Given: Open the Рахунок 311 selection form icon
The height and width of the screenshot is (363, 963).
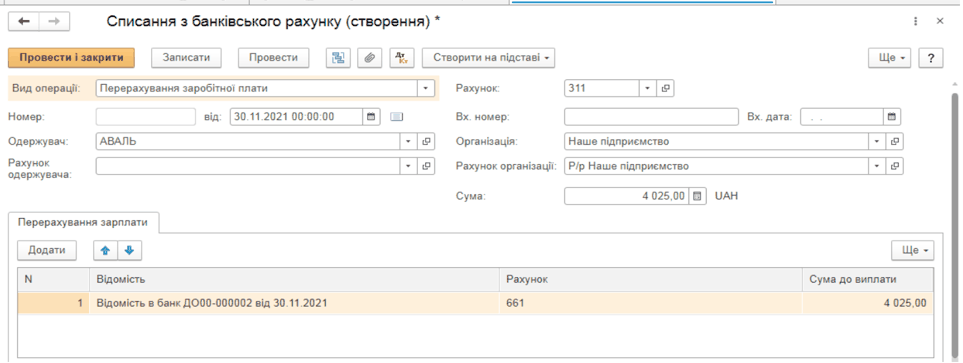Looking at the screenshot, I should [665, 88].
